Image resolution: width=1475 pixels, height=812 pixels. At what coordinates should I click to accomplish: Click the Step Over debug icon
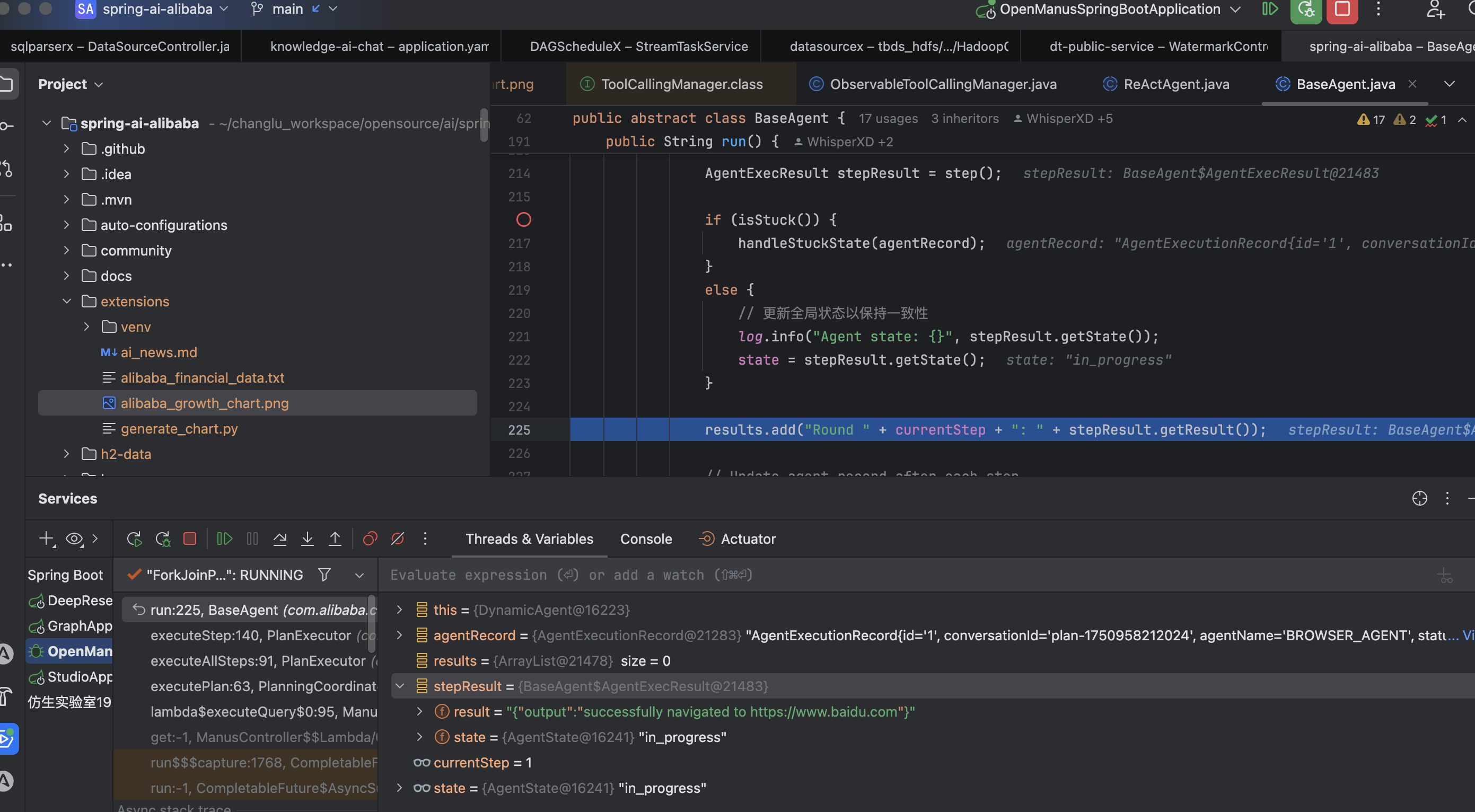coord(279,539)
